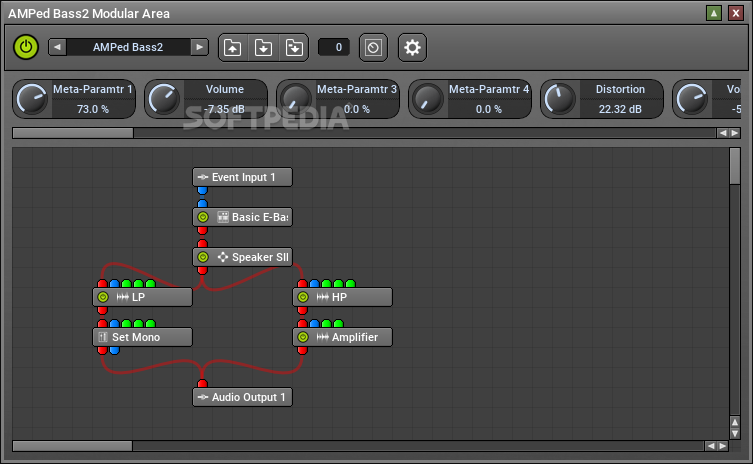Click the Meta-Paramtr 1 knob
Screen dimensions: 753x464
(x=32, y=99)
